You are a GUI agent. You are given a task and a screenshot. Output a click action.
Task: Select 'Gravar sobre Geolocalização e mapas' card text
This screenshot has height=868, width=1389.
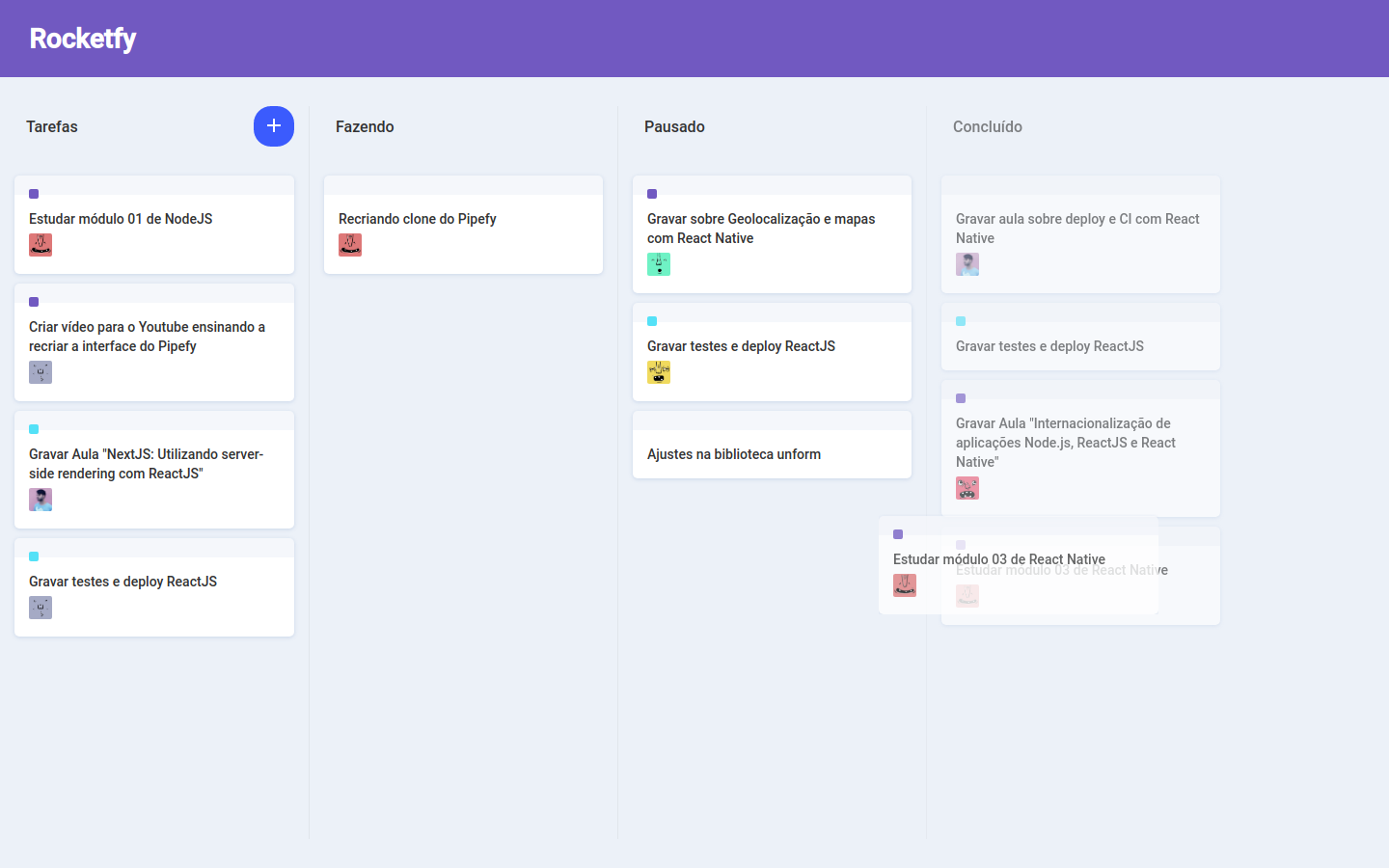[x=761, y=229]
